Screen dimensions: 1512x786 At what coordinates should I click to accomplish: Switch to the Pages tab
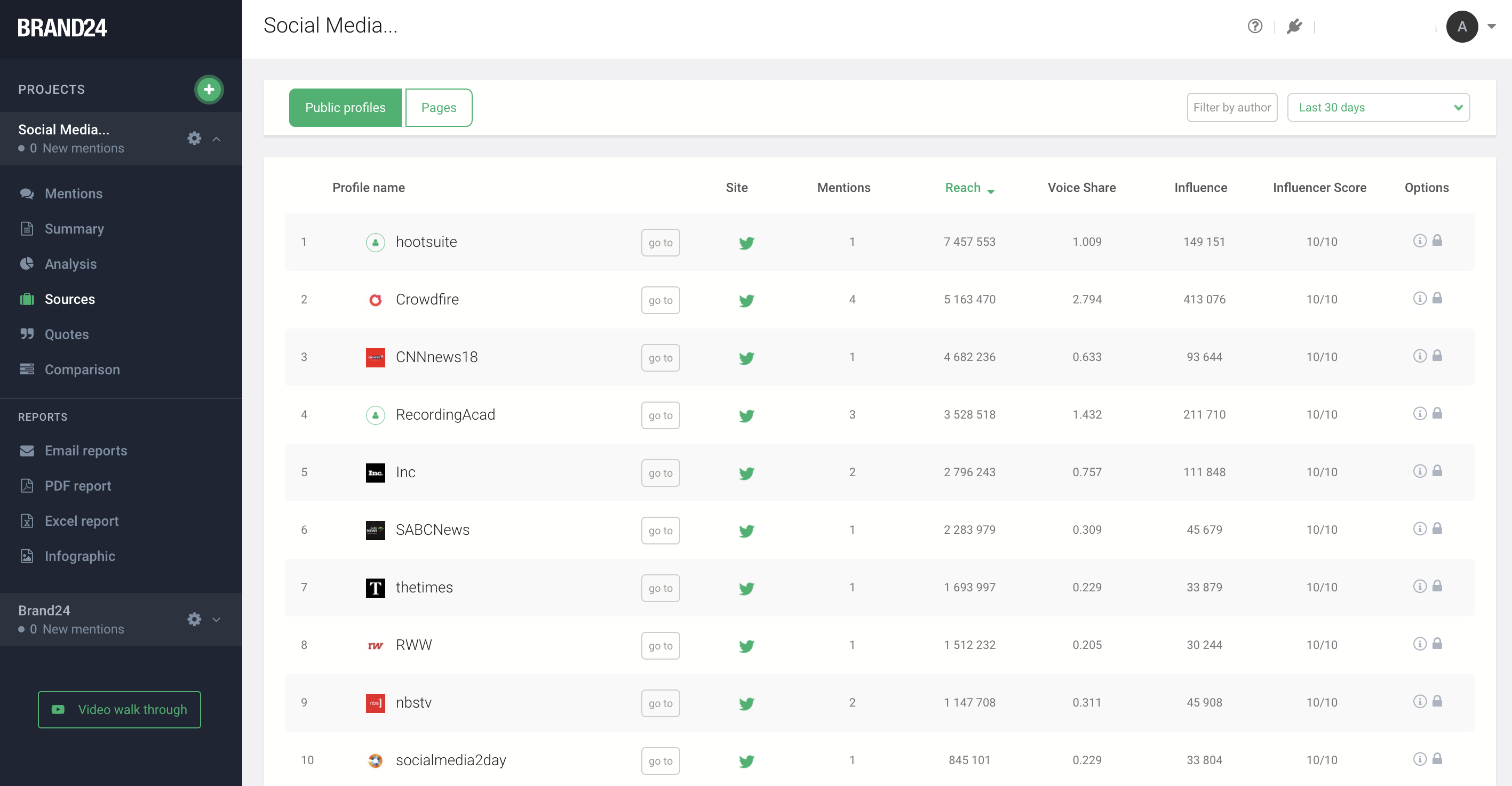(x=439, y=107)
